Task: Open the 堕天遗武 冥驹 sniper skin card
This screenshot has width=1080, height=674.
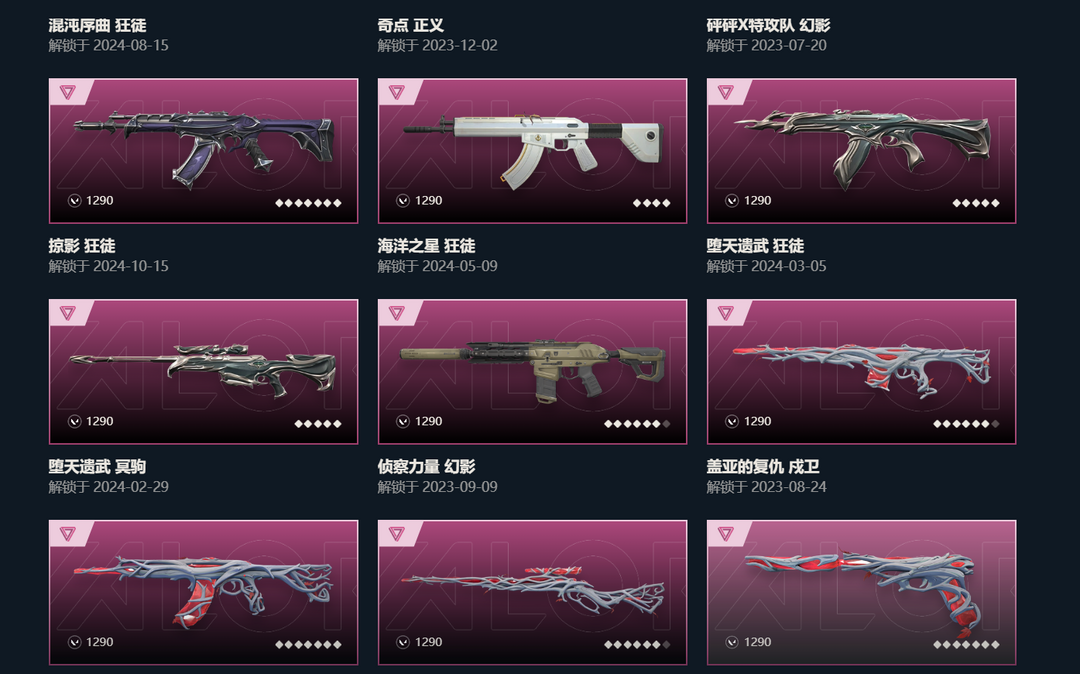Action: (203, 372)
